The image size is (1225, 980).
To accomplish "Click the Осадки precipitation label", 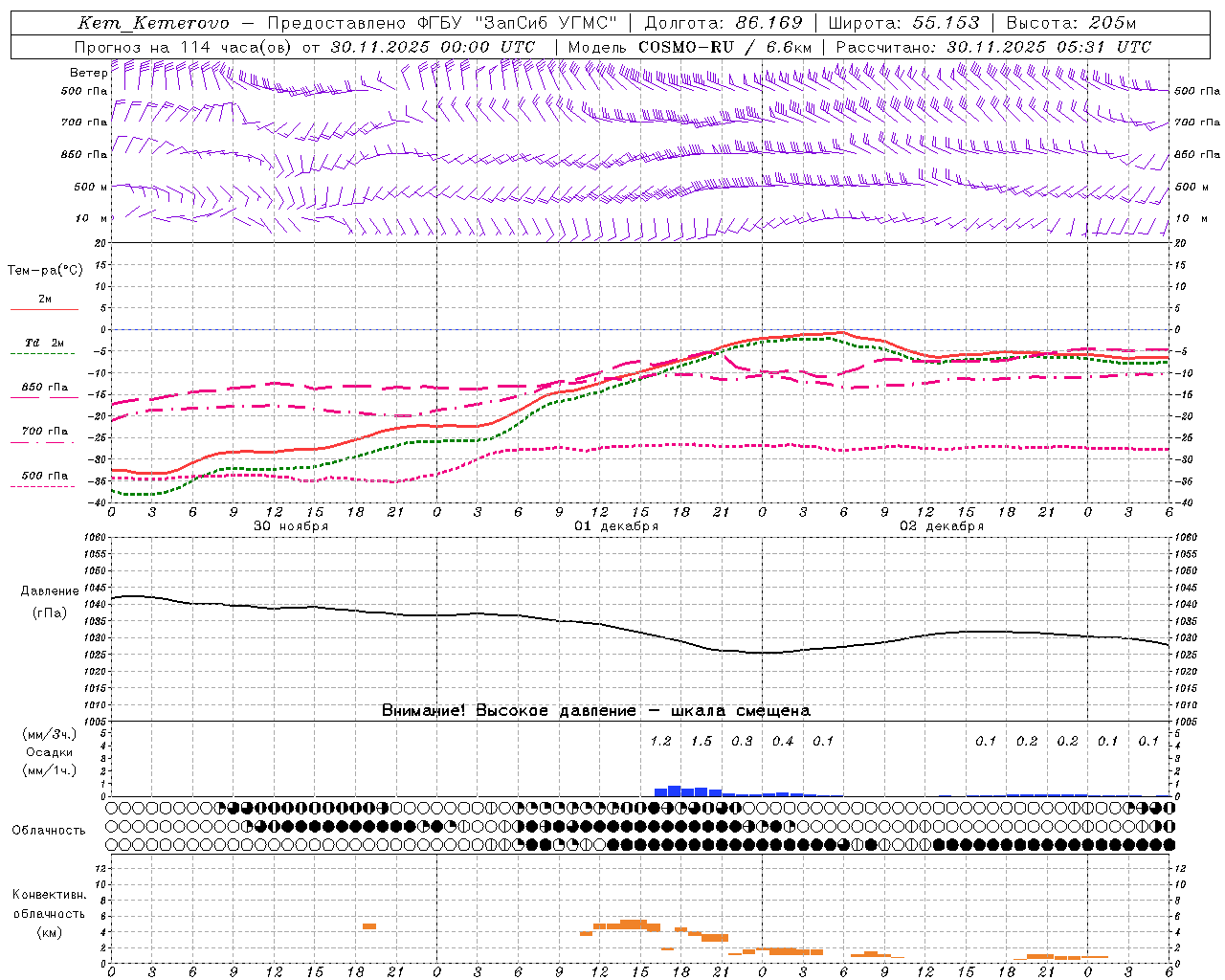I will (50, 752).
